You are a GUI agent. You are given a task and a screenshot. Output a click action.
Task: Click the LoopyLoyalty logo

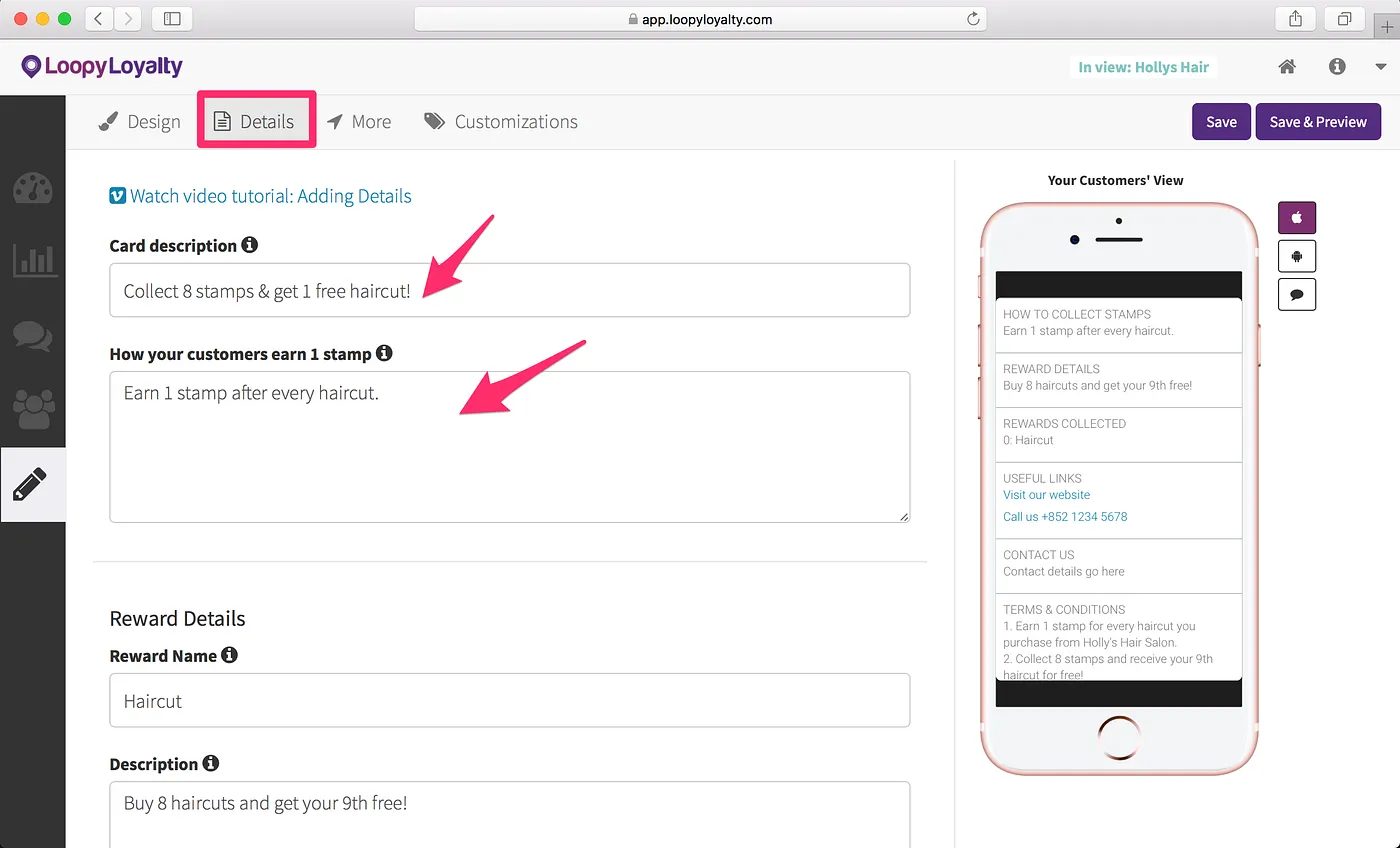tap(102, 67)
